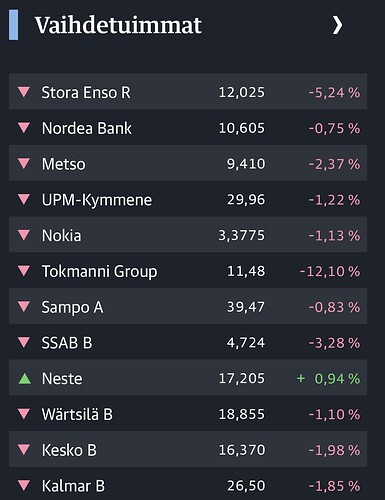Click the down triangle beside Tokmanni Group
Screen dimensions: 385x500
pyautogui.click(x=24, y=270)
